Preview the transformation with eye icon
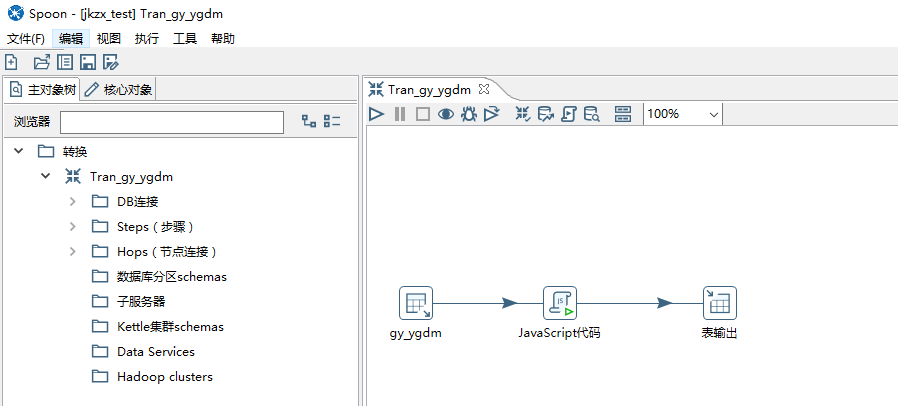This screenshot has width=898, height=406. click(x=446, y=114)
